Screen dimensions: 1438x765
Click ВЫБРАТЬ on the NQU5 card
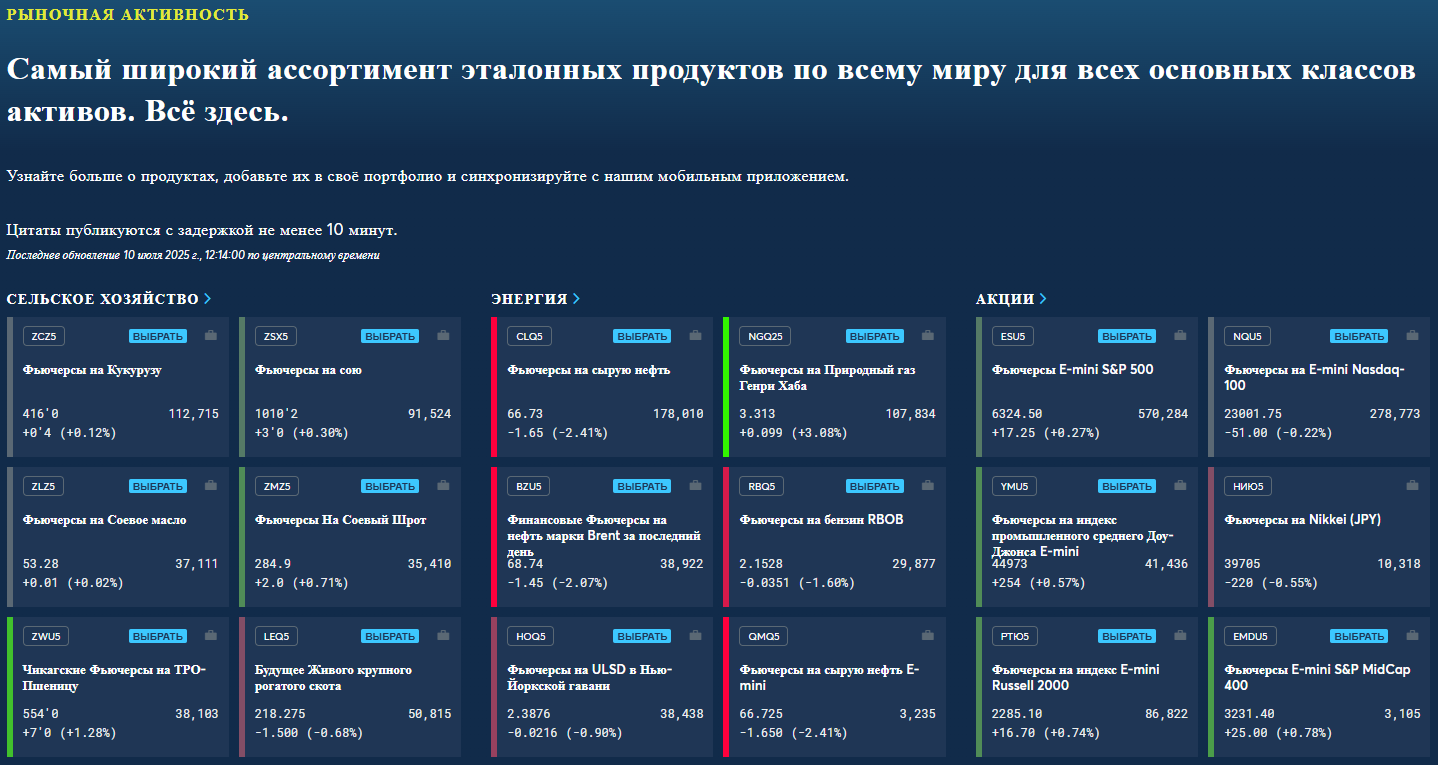[1359, 336]
